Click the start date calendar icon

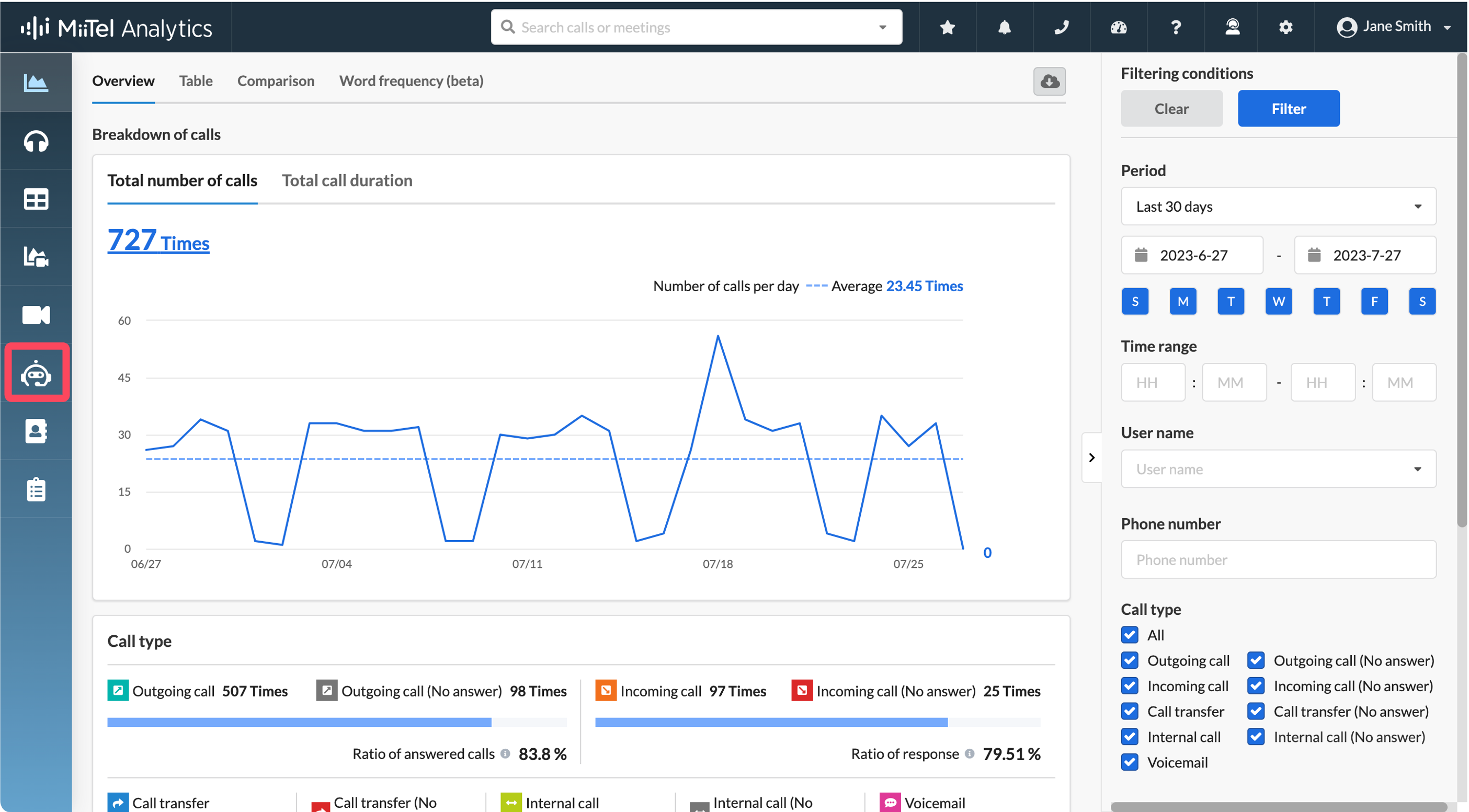[x=1141, y=254]
